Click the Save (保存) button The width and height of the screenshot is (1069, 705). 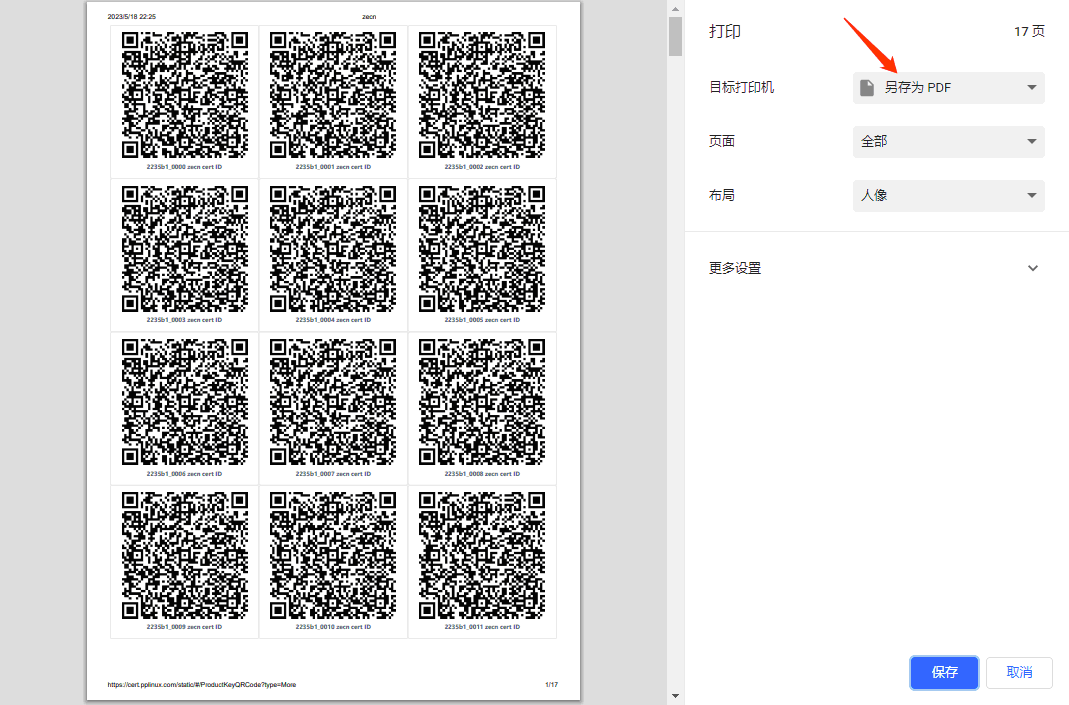[x=944, y=673]
